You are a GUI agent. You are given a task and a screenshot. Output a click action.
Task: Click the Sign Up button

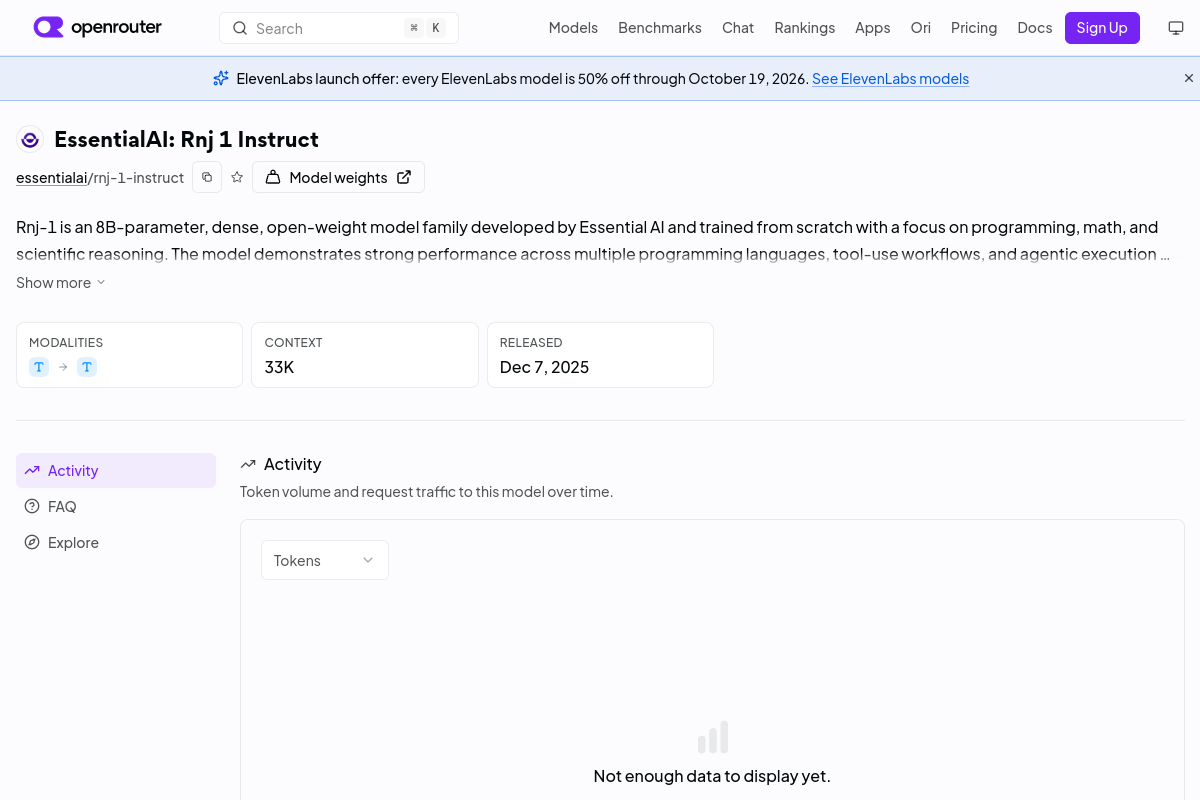1102,28
